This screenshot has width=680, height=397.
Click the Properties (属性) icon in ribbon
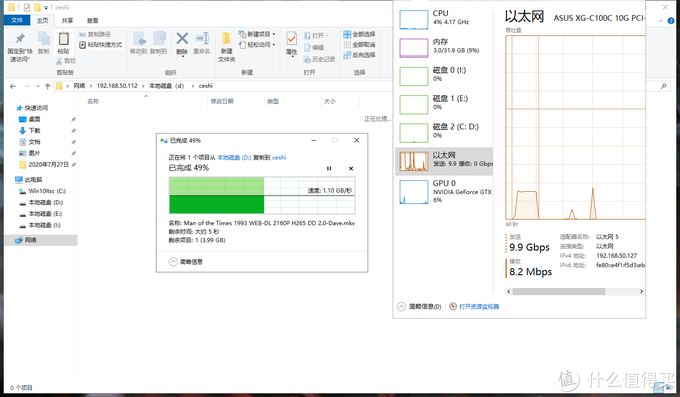point(291,39)
